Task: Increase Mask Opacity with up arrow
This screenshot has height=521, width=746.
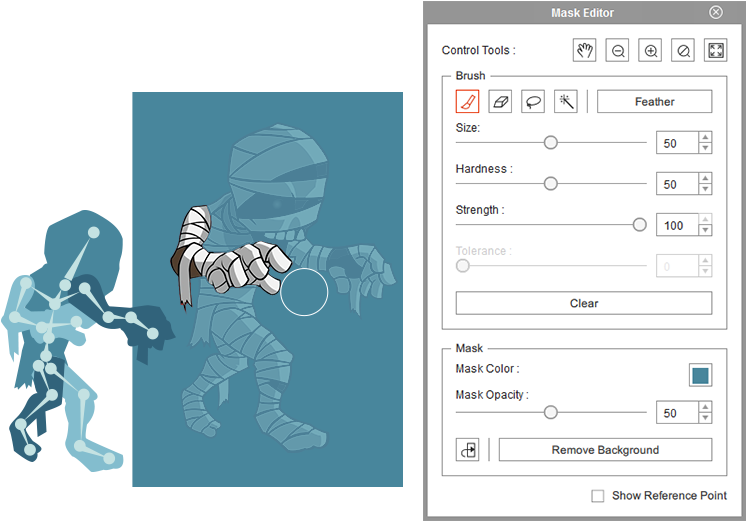Action: pyautogui.click(x=705, y=407)
